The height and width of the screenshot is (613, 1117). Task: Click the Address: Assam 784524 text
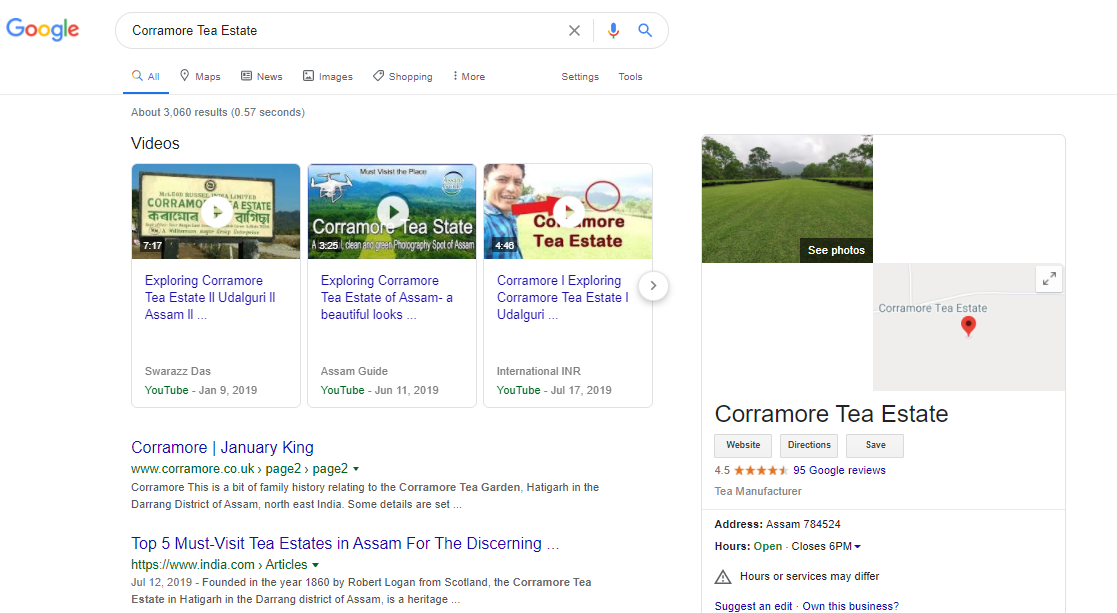[x=777, y=524]
